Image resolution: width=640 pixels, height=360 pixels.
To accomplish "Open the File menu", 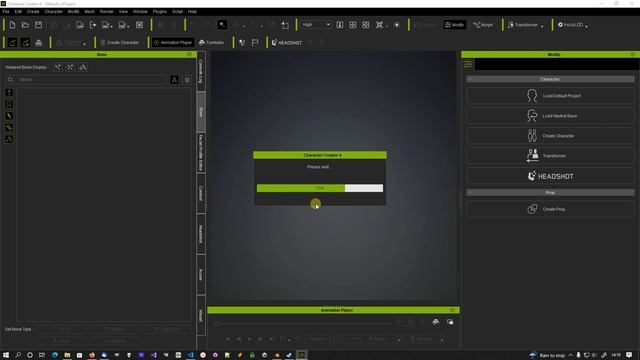I will tap(6, 11).
